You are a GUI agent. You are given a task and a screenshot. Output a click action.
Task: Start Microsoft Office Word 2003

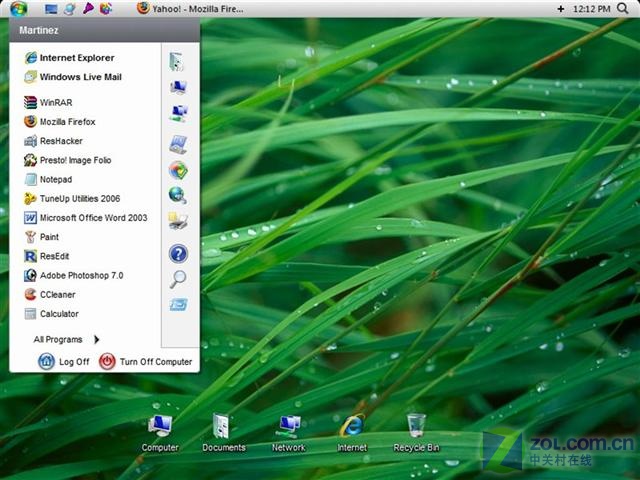(x=85, y=218)
